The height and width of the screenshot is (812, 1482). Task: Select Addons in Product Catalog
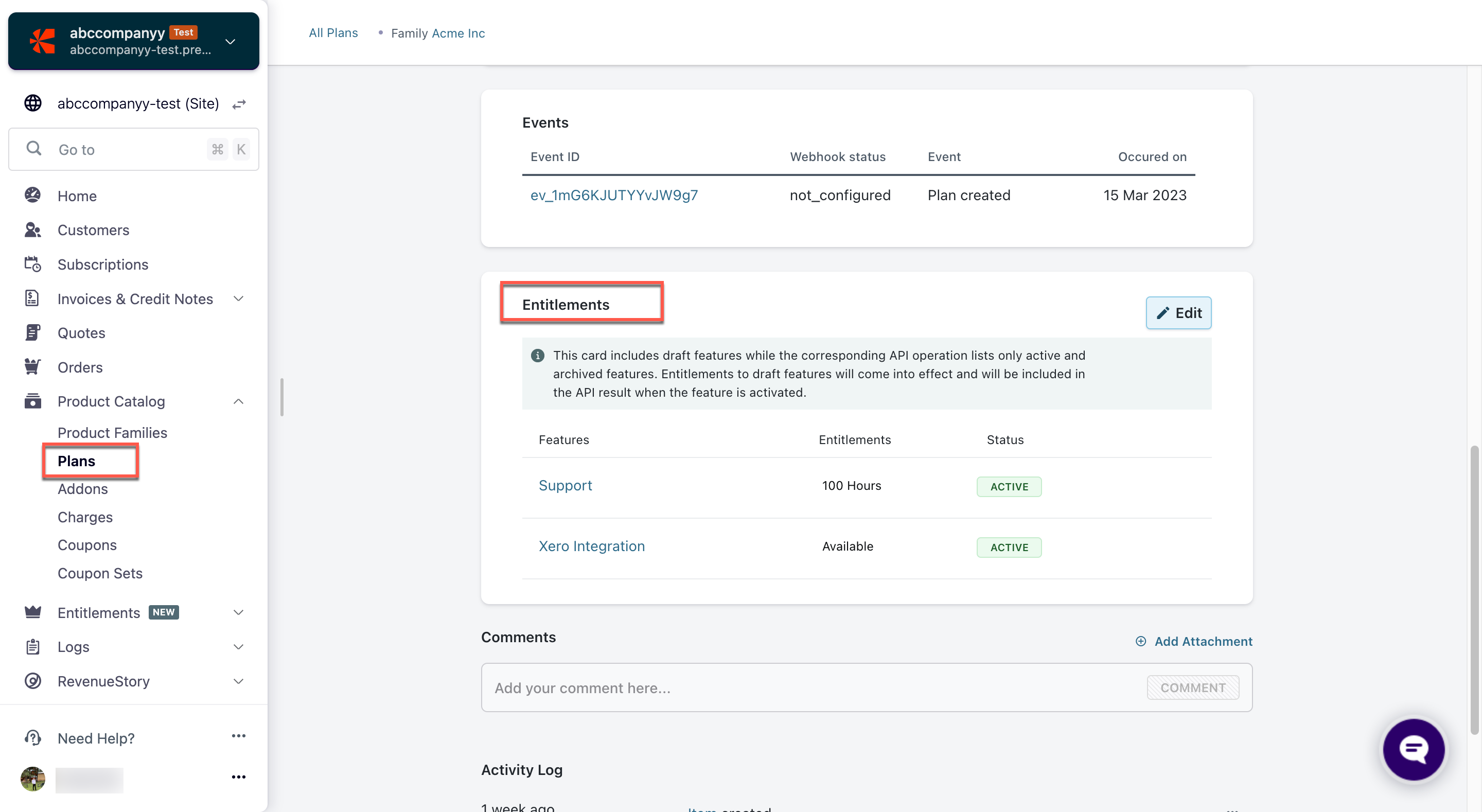click(x=82, y=488)
